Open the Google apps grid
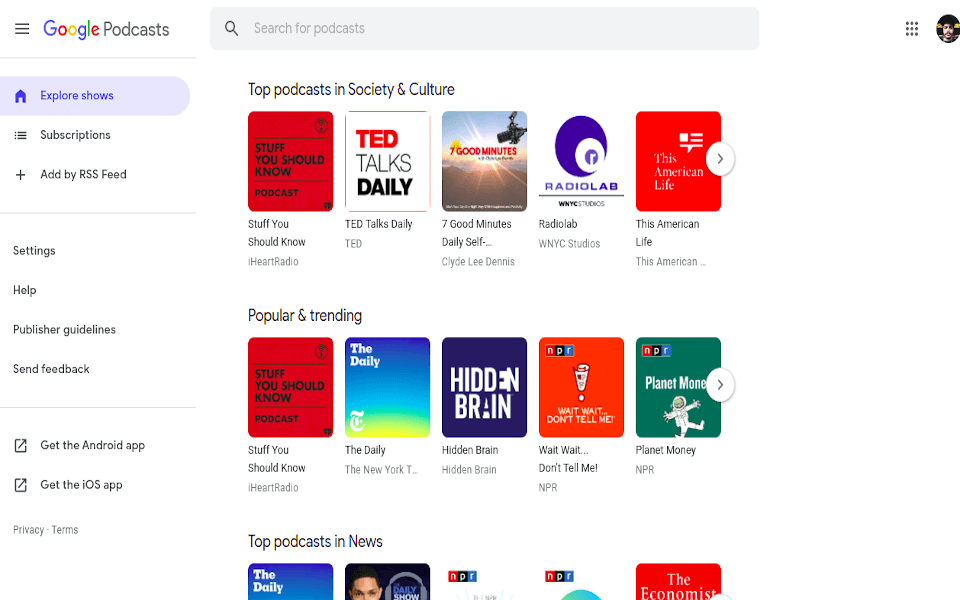Image resolution: width=960 pixels, height=600 pixels. 912,29
